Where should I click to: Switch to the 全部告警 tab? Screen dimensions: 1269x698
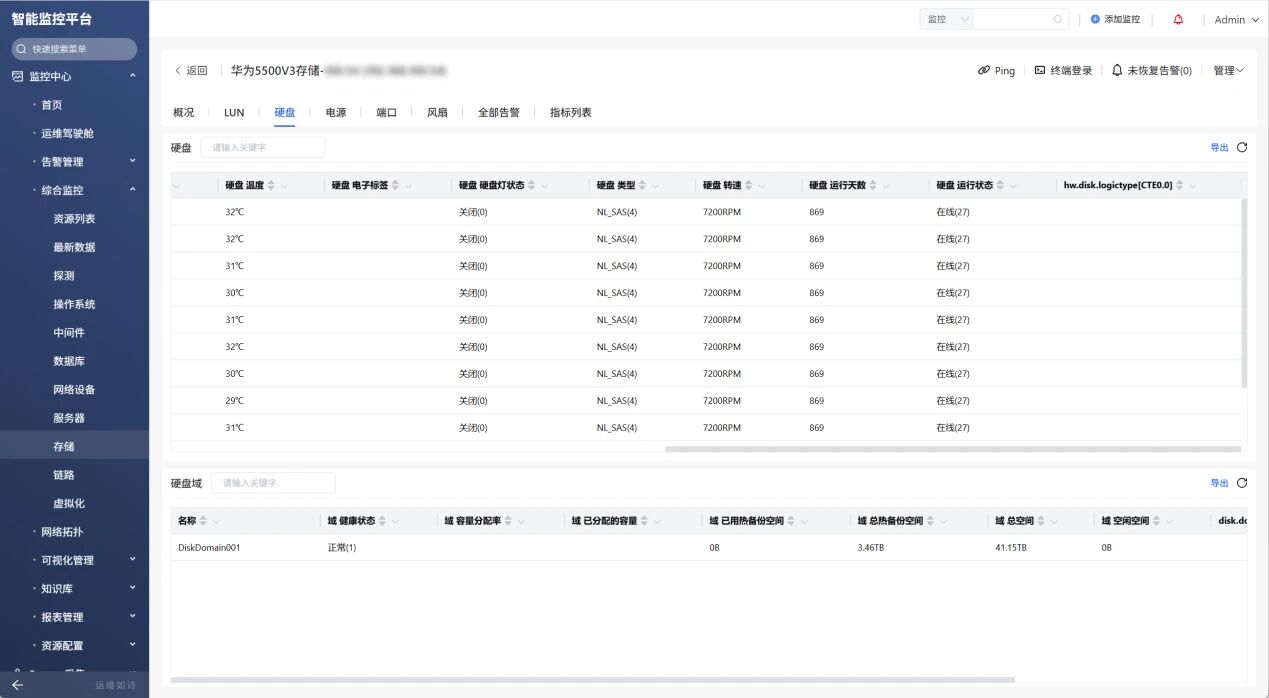pyautogui.click(x=498, y=113)
